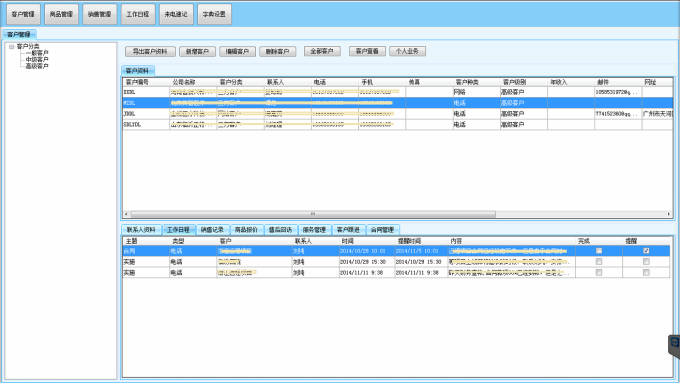680x384 pixels.
Task: Open the 字典设置 module
Action: pos(214,14)
